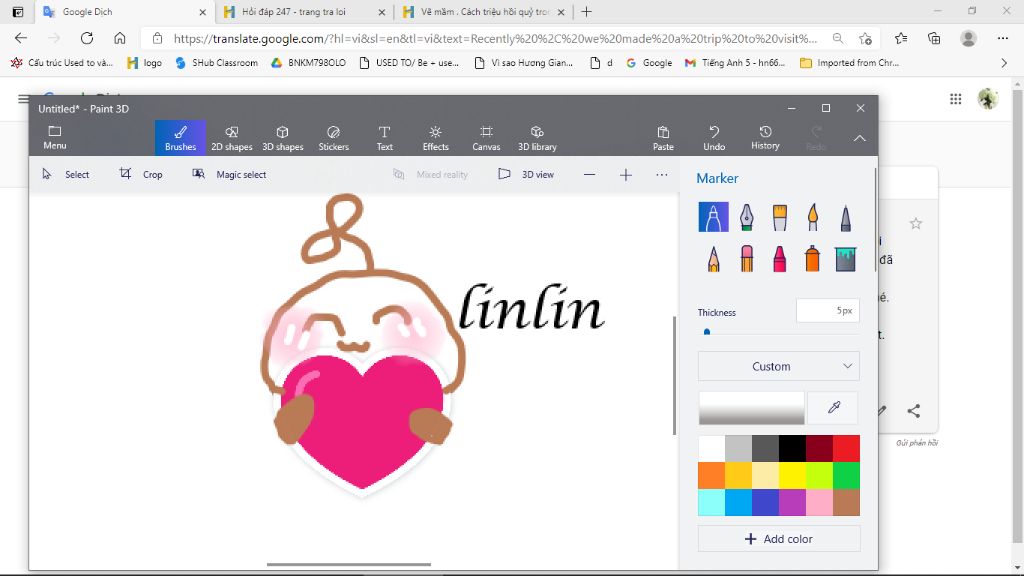This screenshot has height=576, width=1024.
Task: Open browser Collections
Action: click(934, 39)
